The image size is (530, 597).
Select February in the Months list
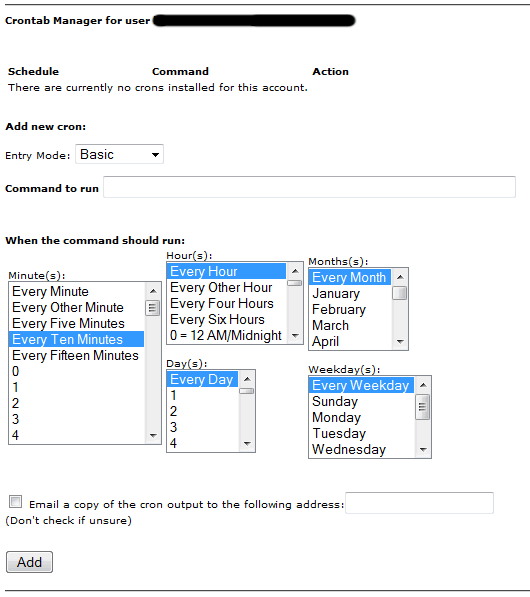(x=350, y=309)
